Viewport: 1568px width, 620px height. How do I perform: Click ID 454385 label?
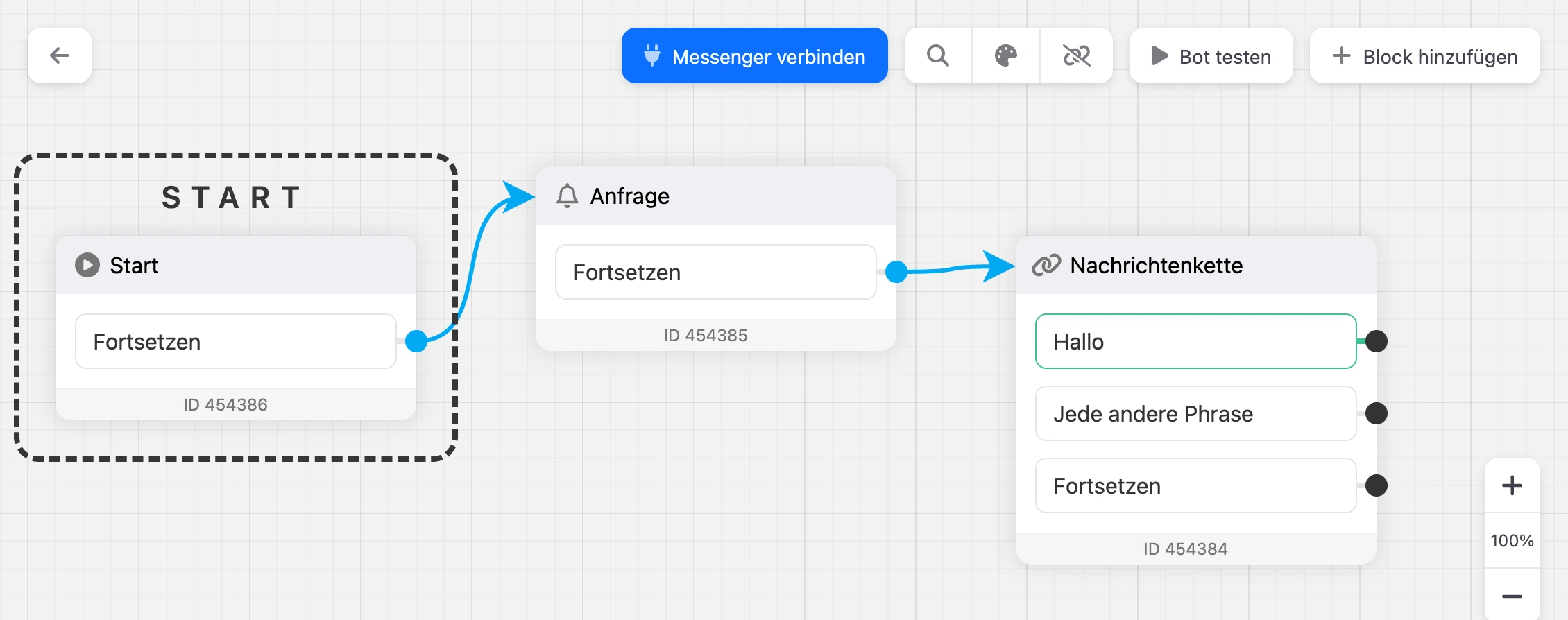[706, 335]
